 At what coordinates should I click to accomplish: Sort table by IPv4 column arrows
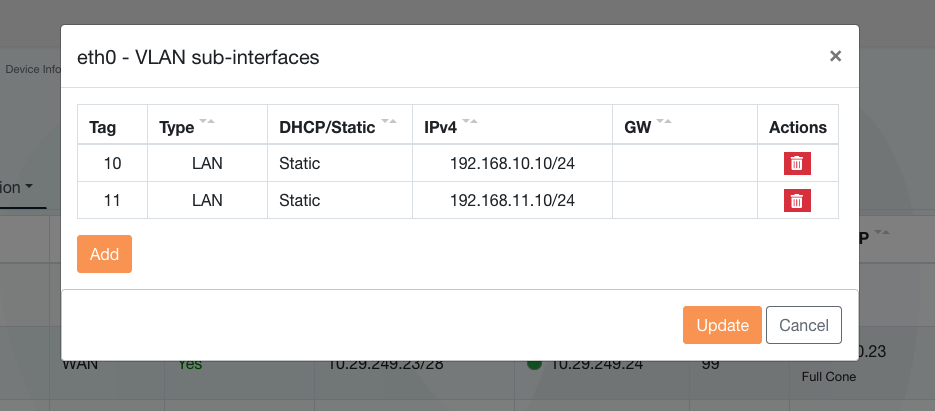470,122
